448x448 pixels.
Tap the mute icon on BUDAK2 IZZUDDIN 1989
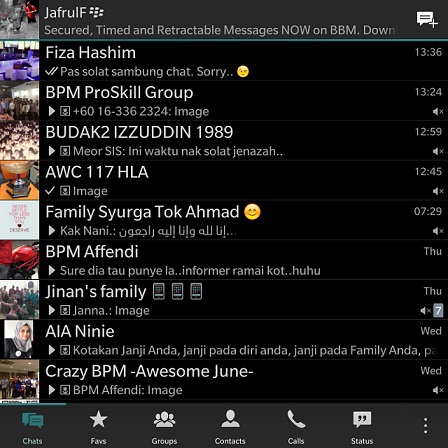tap(438, 151)
